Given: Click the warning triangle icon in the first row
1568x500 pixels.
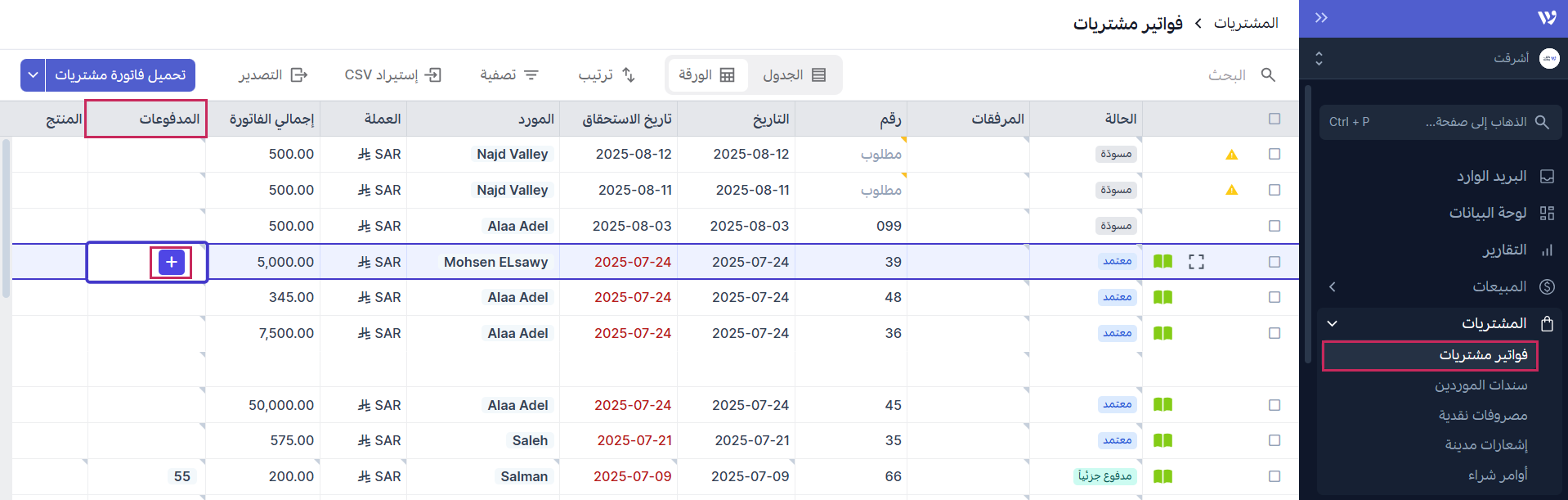Looking at the screenshot, I should pos(1231,155).
